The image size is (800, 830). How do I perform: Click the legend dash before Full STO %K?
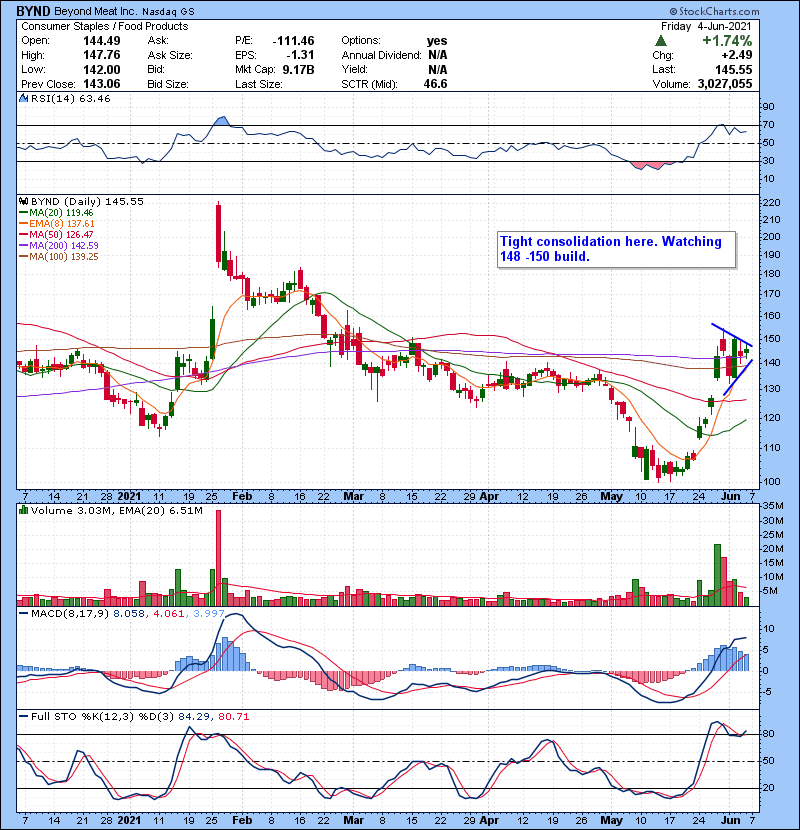[23, 716]
